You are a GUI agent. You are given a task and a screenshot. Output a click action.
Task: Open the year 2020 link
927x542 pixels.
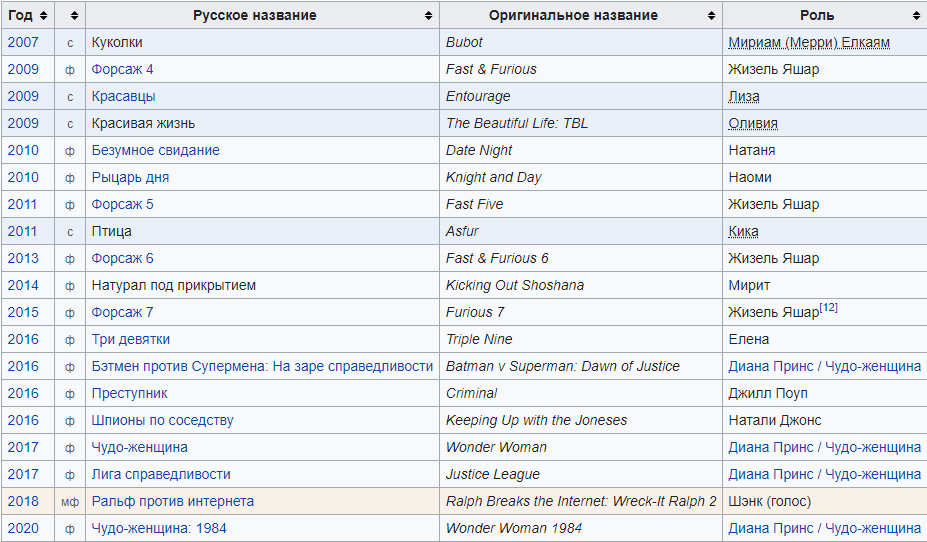[x=23, y=528]
